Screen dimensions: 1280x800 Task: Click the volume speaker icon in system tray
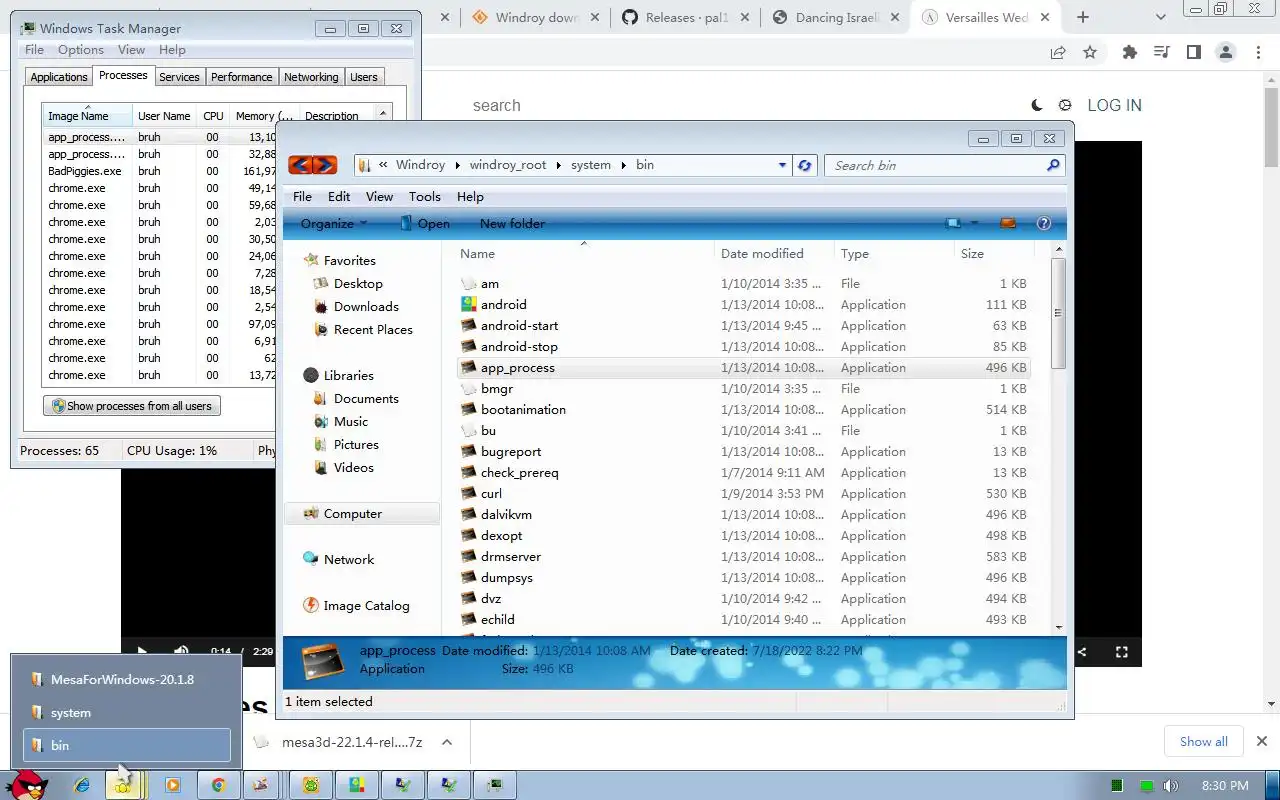click(1171, 786)
